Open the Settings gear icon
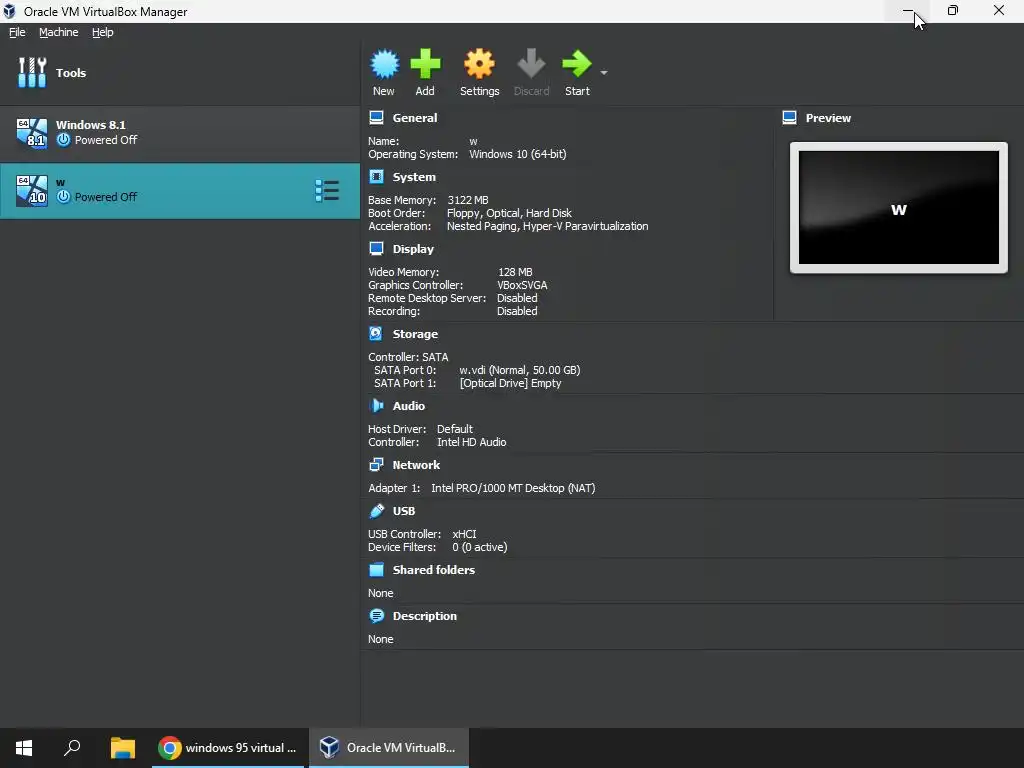The image size is (1024, 768). tap(479, 64)
